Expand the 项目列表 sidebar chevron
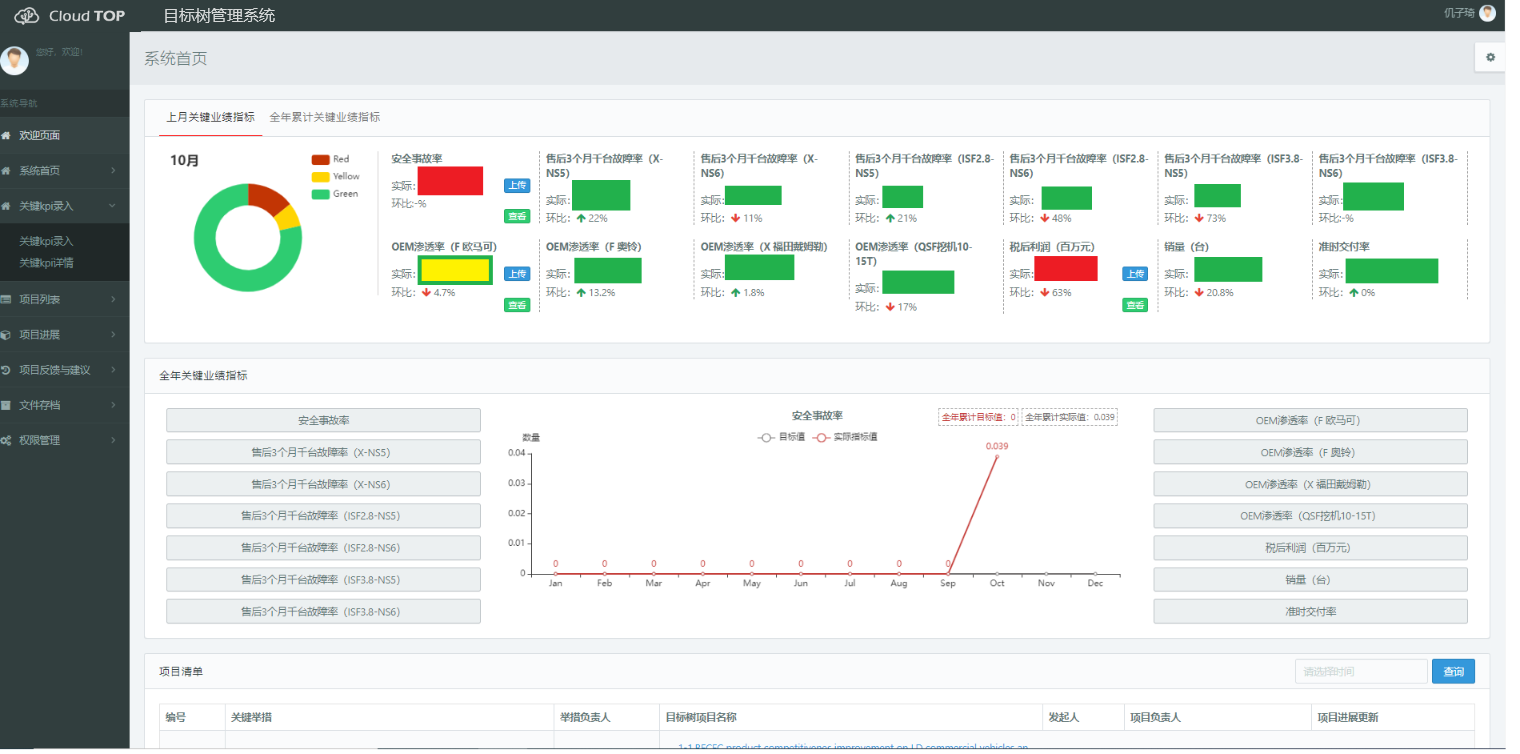The image size is (1520, 754). pyautogui.click(x=113, y=299)
